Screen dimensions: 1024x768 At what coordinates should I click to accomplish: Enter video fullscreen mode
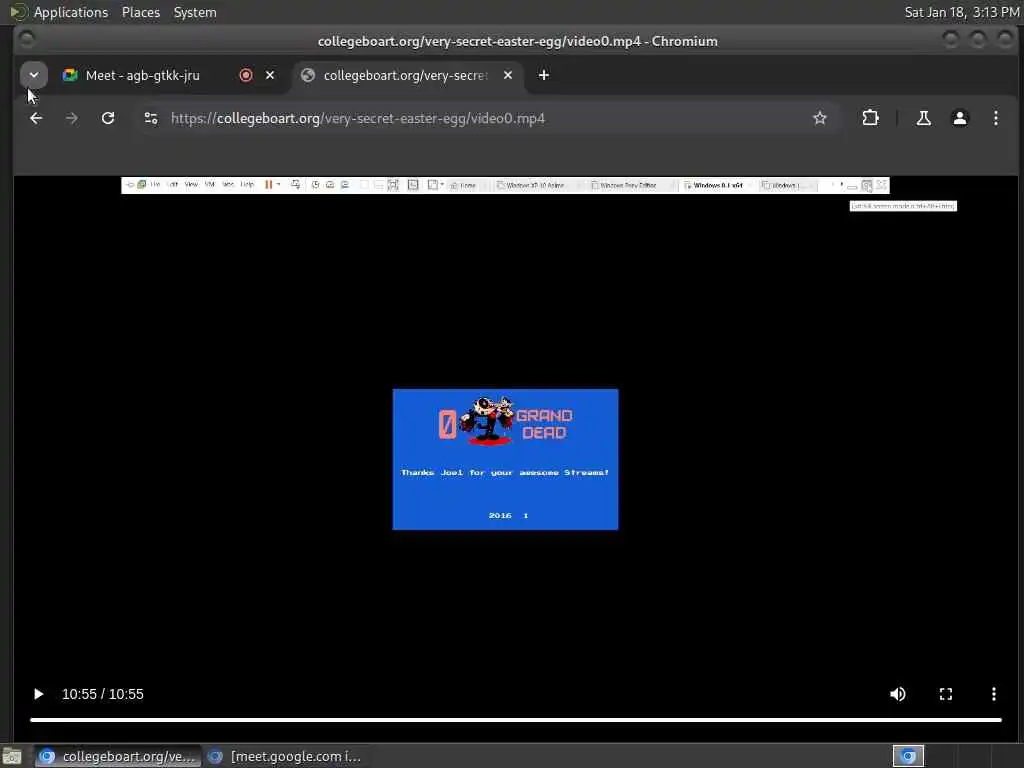point(946,694)
